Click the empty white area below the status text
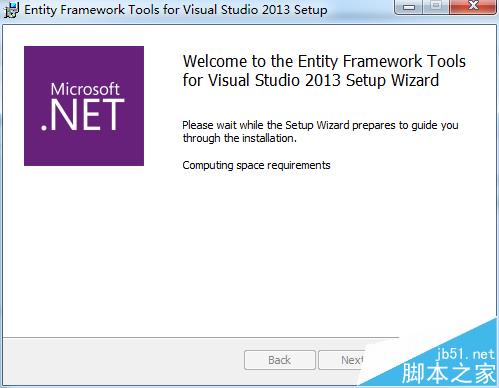Screen dimensions: 499x388 pos(250,253)
